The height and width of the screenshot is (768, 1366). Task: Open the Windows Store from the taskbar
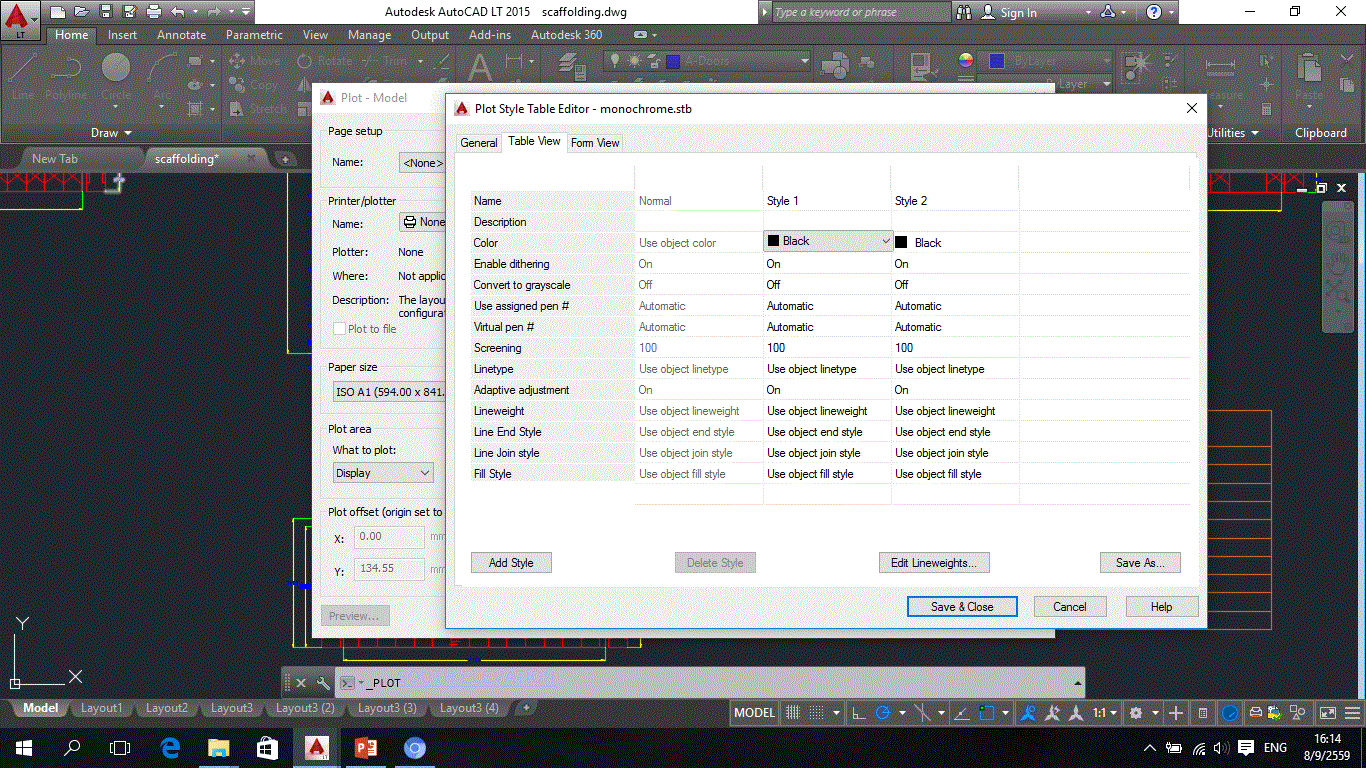click(x=267, y=747)
